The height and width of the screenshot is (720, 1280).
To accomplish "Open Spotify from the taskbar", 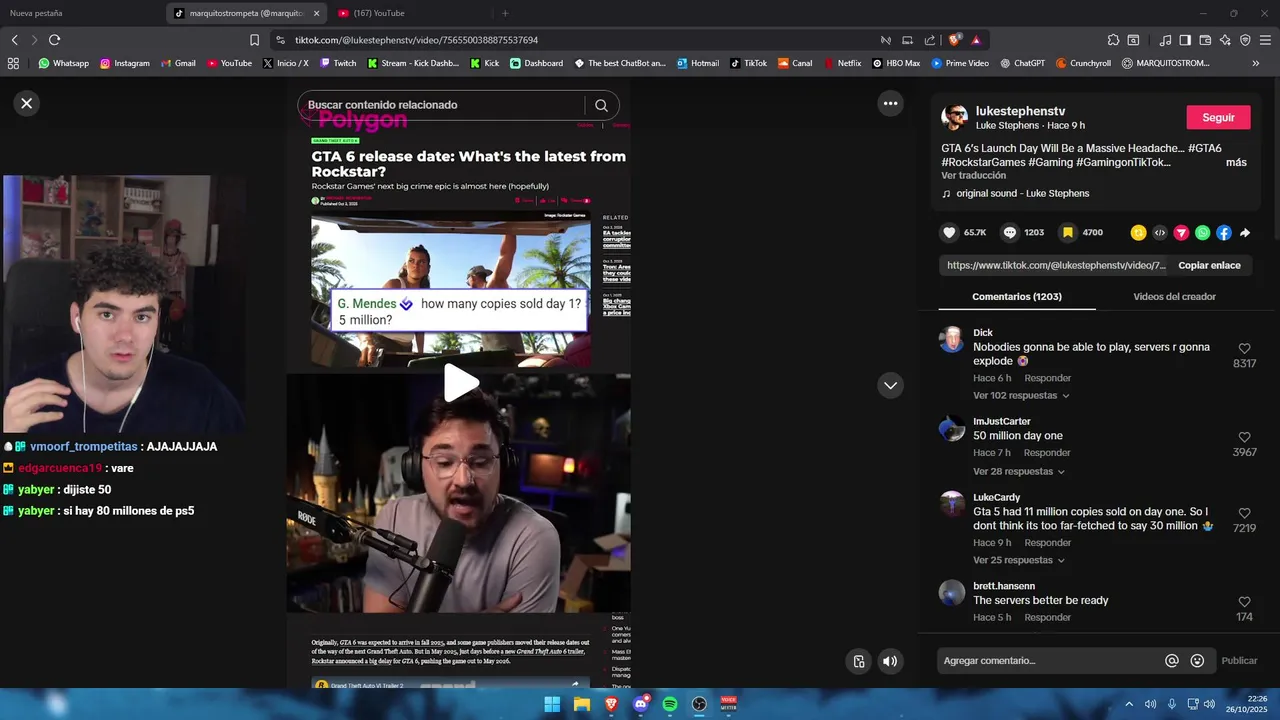I will (x=670, y=704).
